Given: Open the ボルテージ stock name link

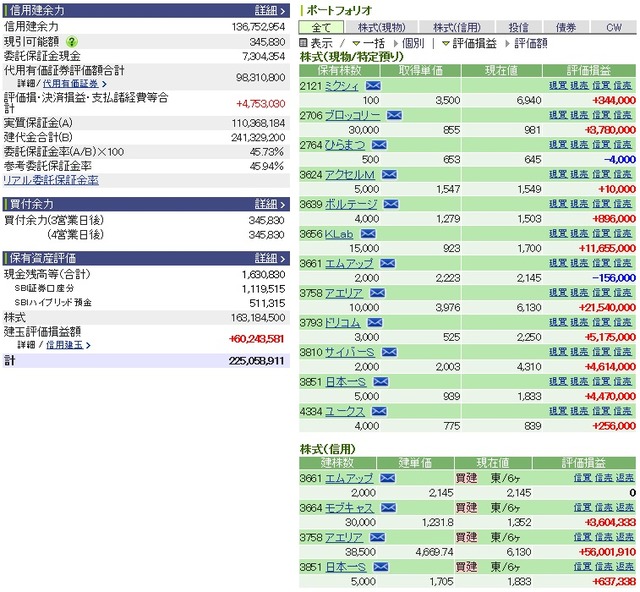Looking at the screenshot, I should coord(351,204).
